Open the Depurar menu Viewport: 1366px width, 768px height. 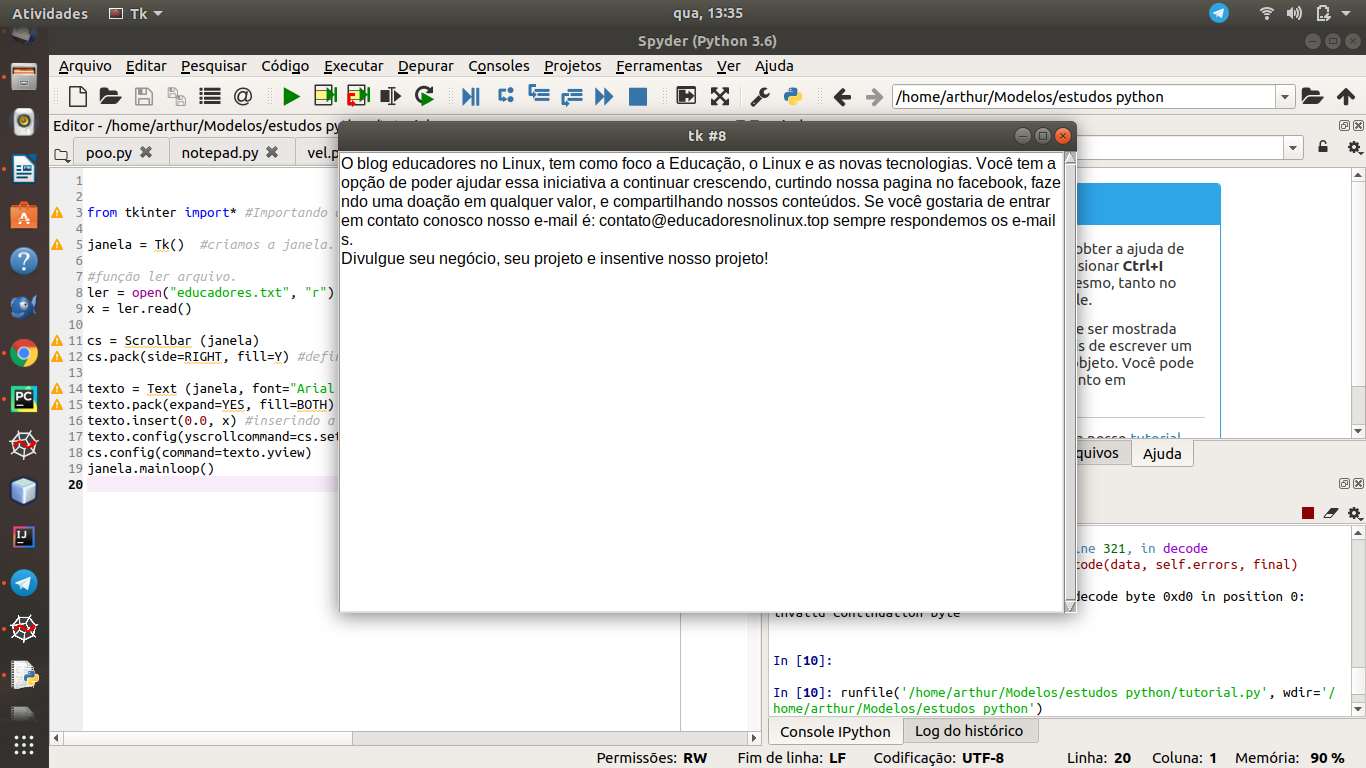426,66
